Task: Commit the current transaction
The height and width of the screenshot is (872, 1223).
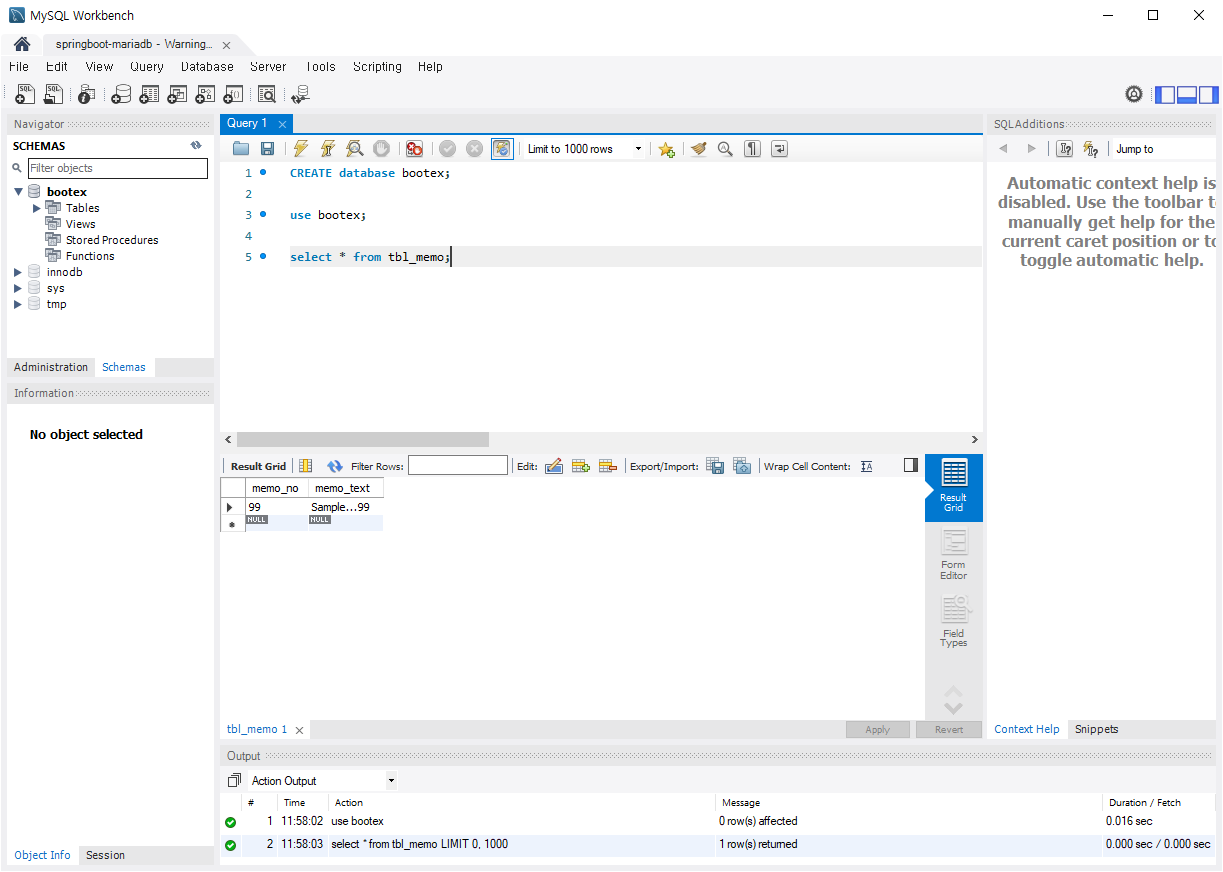Action: (447, 149)
